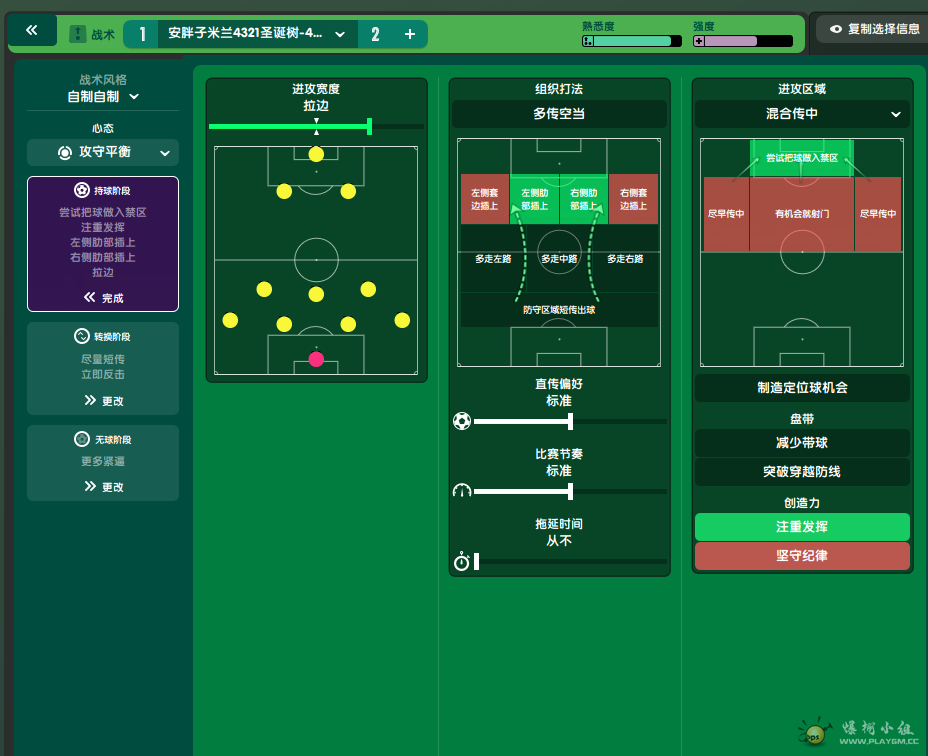The height and width of the screenshot is (756, 928).
Task: Switch to tactic slot 2 tab
Action: [375, 34]
